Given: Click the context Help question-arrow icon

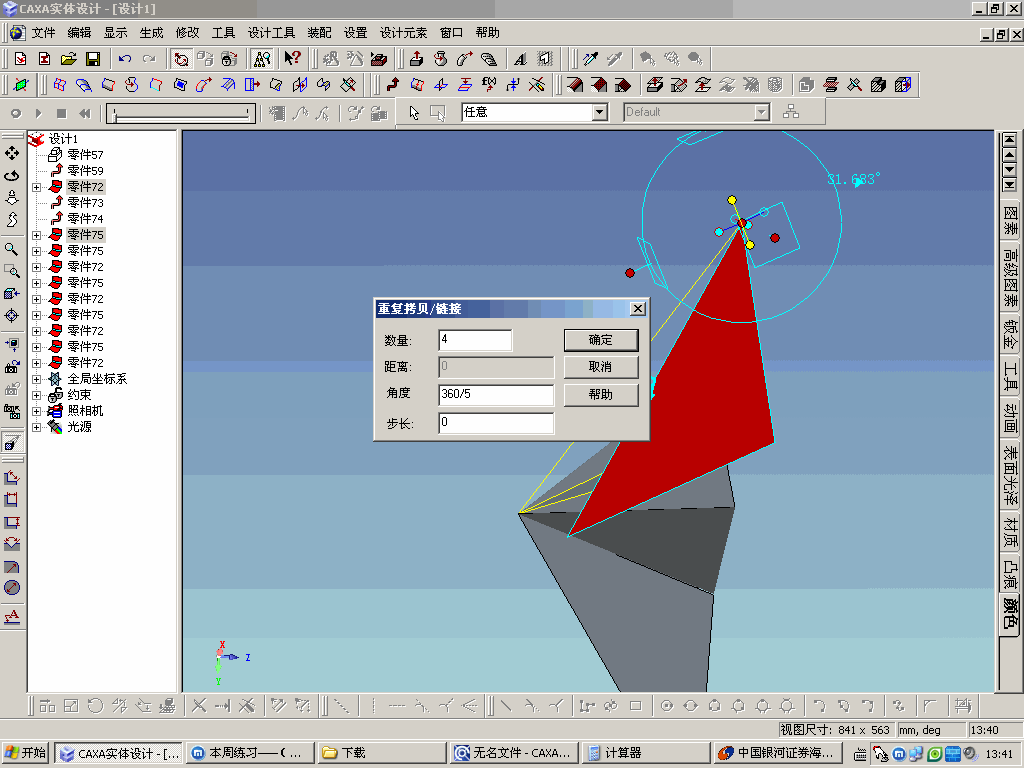Looking at the screenshot, I should [292, 59].
